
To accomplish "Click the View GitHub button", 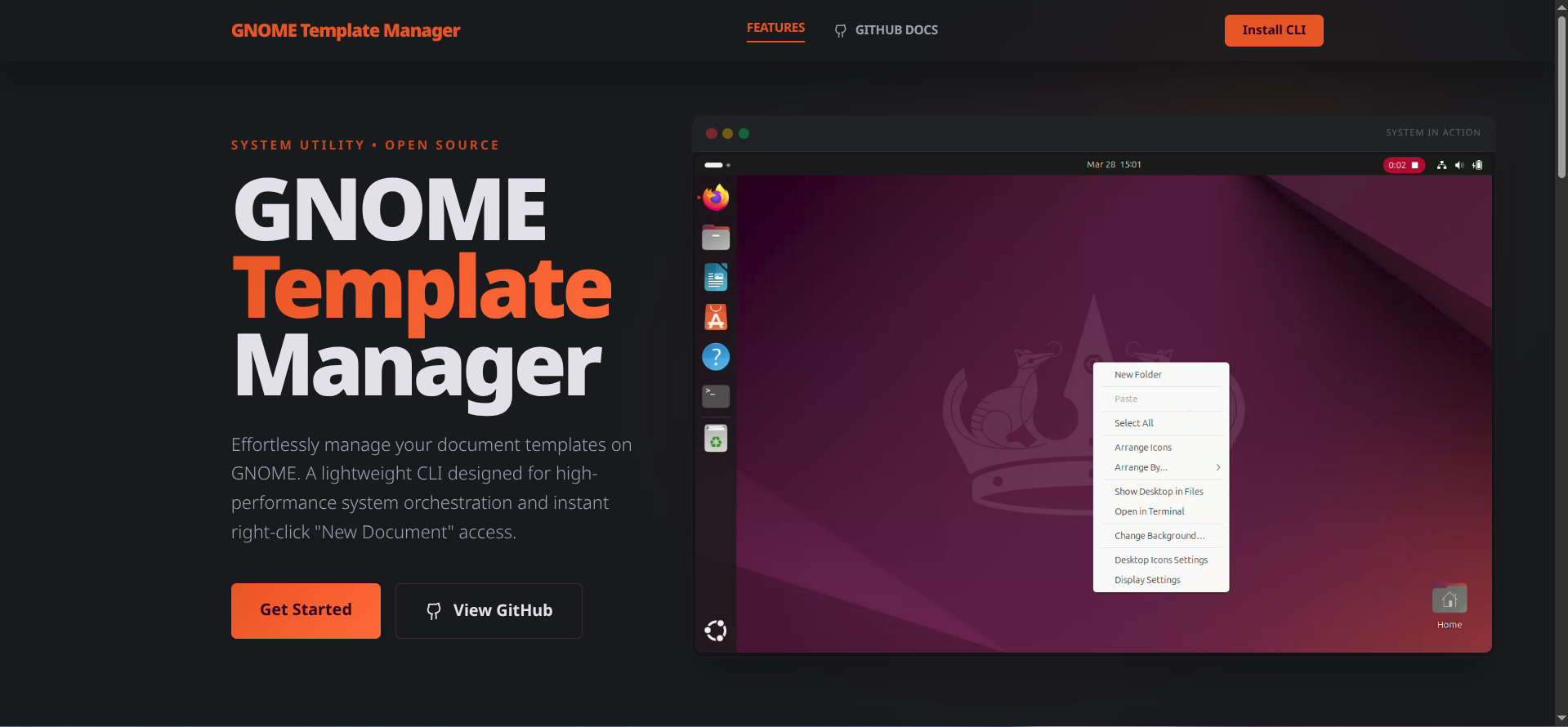I will click(489, 610).
